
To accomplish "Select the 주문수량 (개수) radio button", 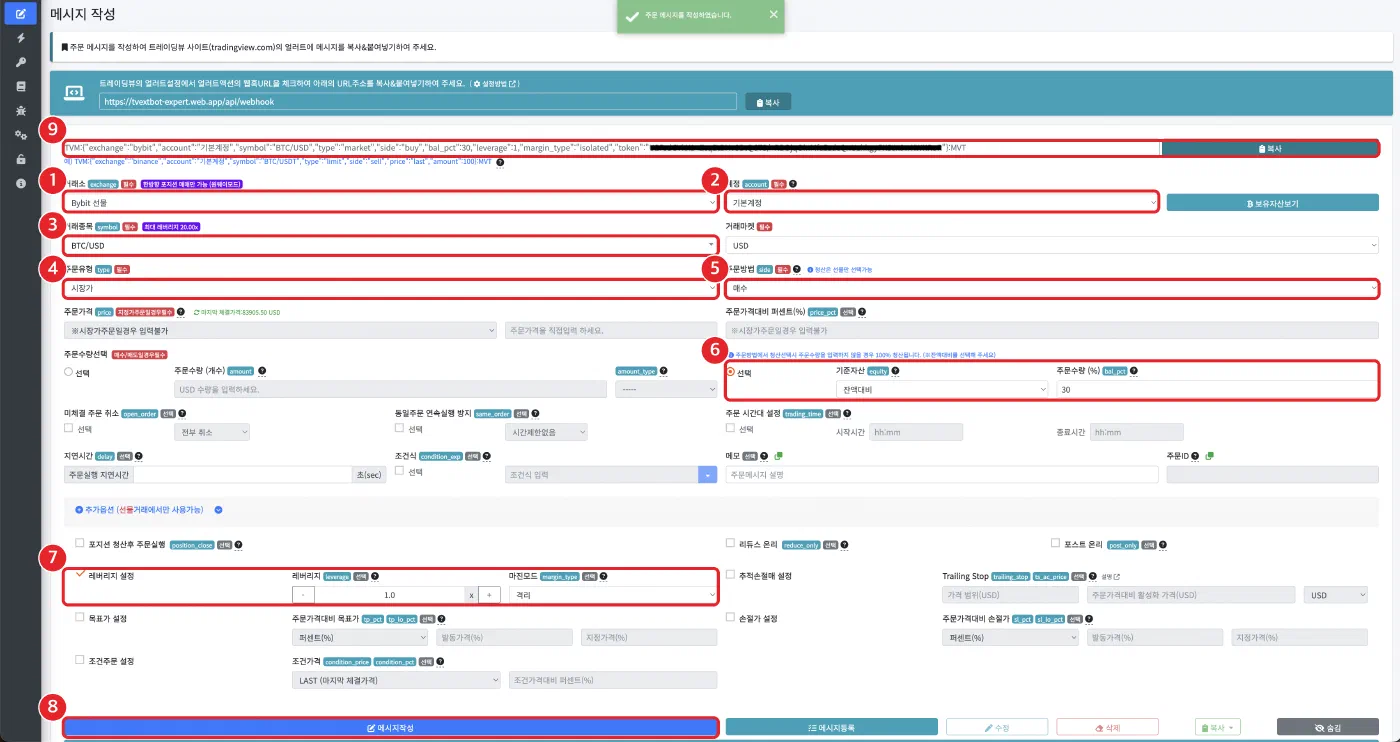I will [x=68, y=372].
